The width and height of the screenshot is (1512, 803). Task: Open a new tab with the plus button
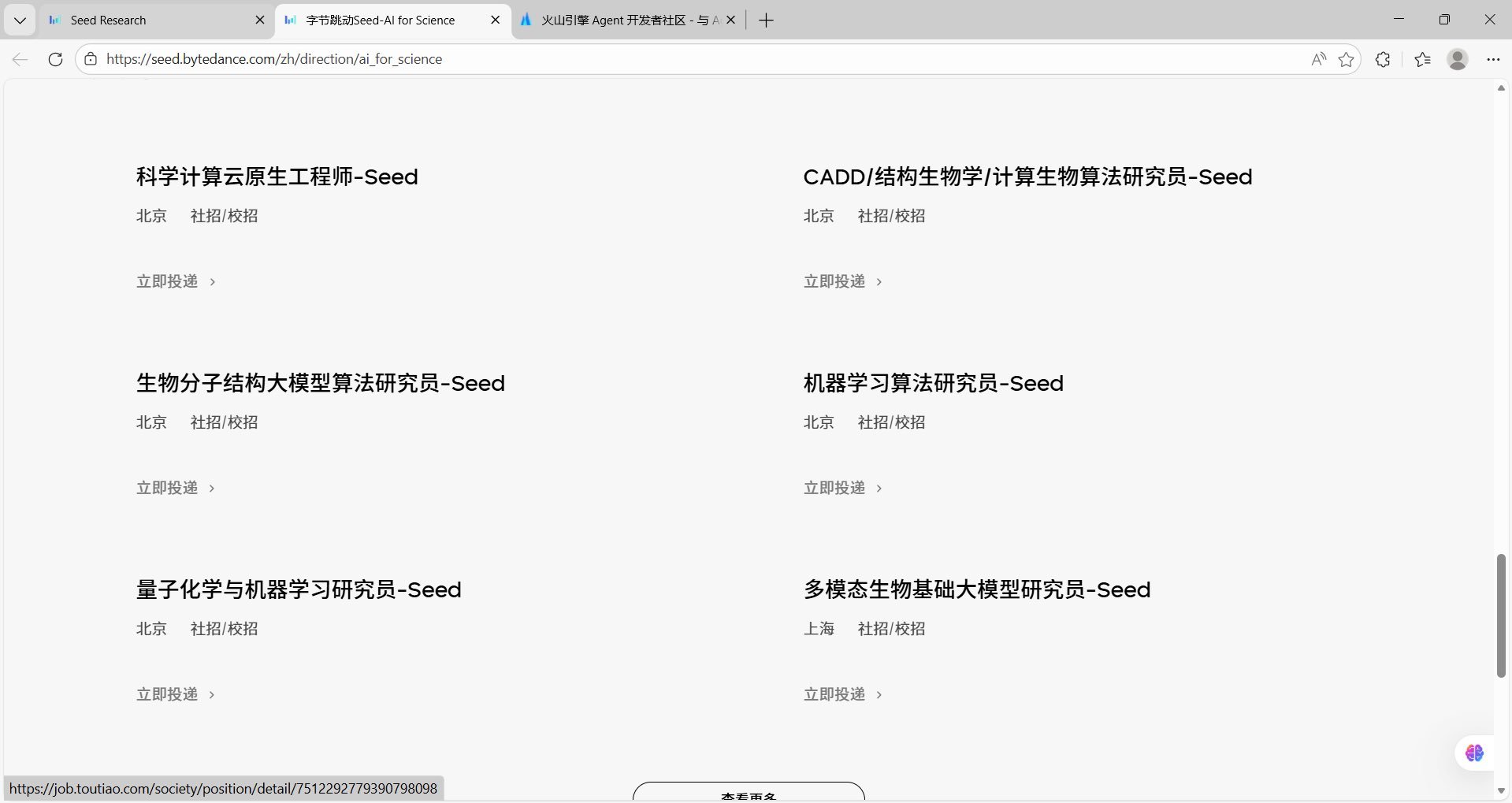click(765, 20)
